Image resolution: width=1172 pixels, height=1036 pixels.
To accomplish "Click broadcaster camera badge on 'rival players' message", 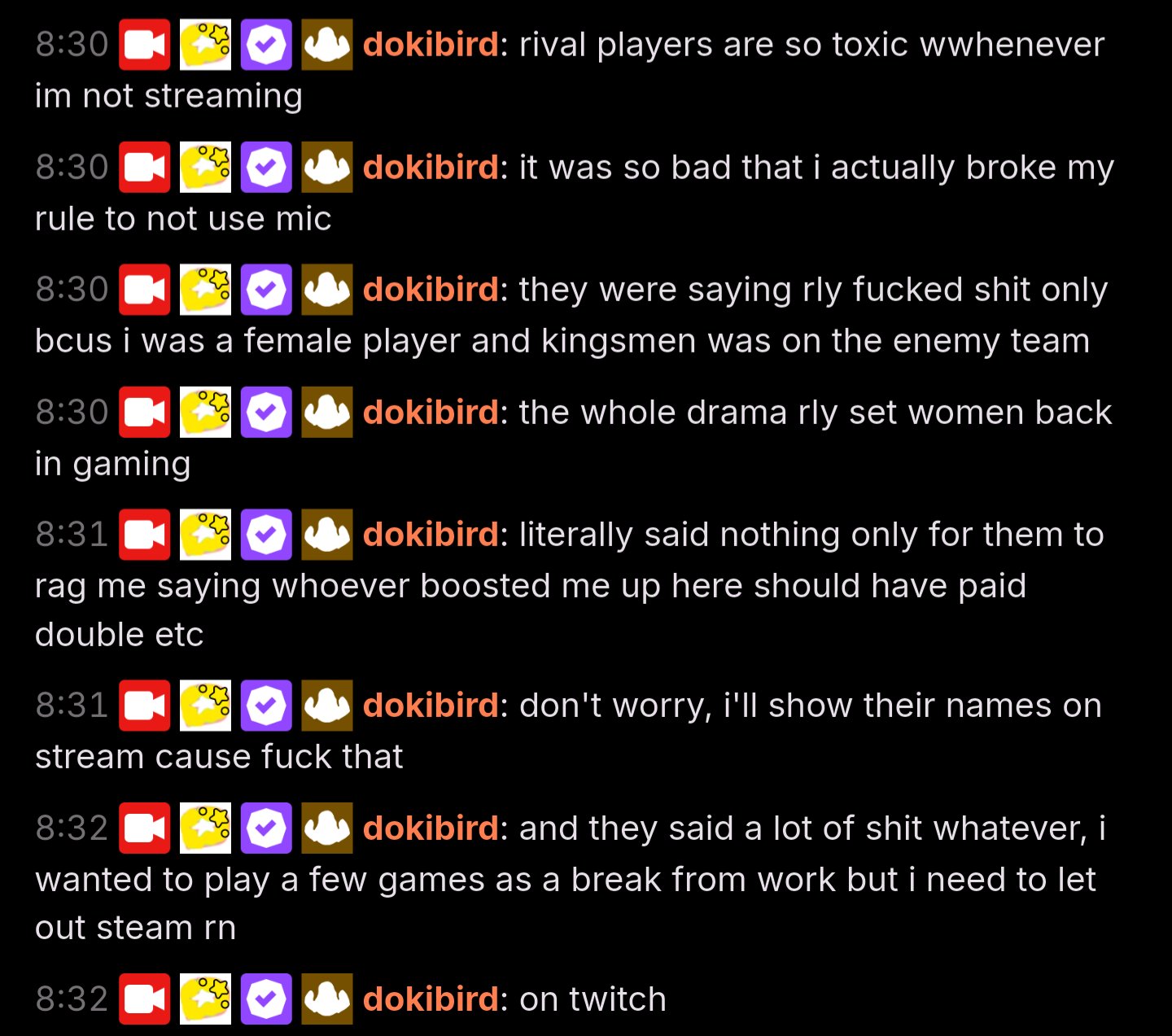I will pyautogui.click(x=145, y=45).
